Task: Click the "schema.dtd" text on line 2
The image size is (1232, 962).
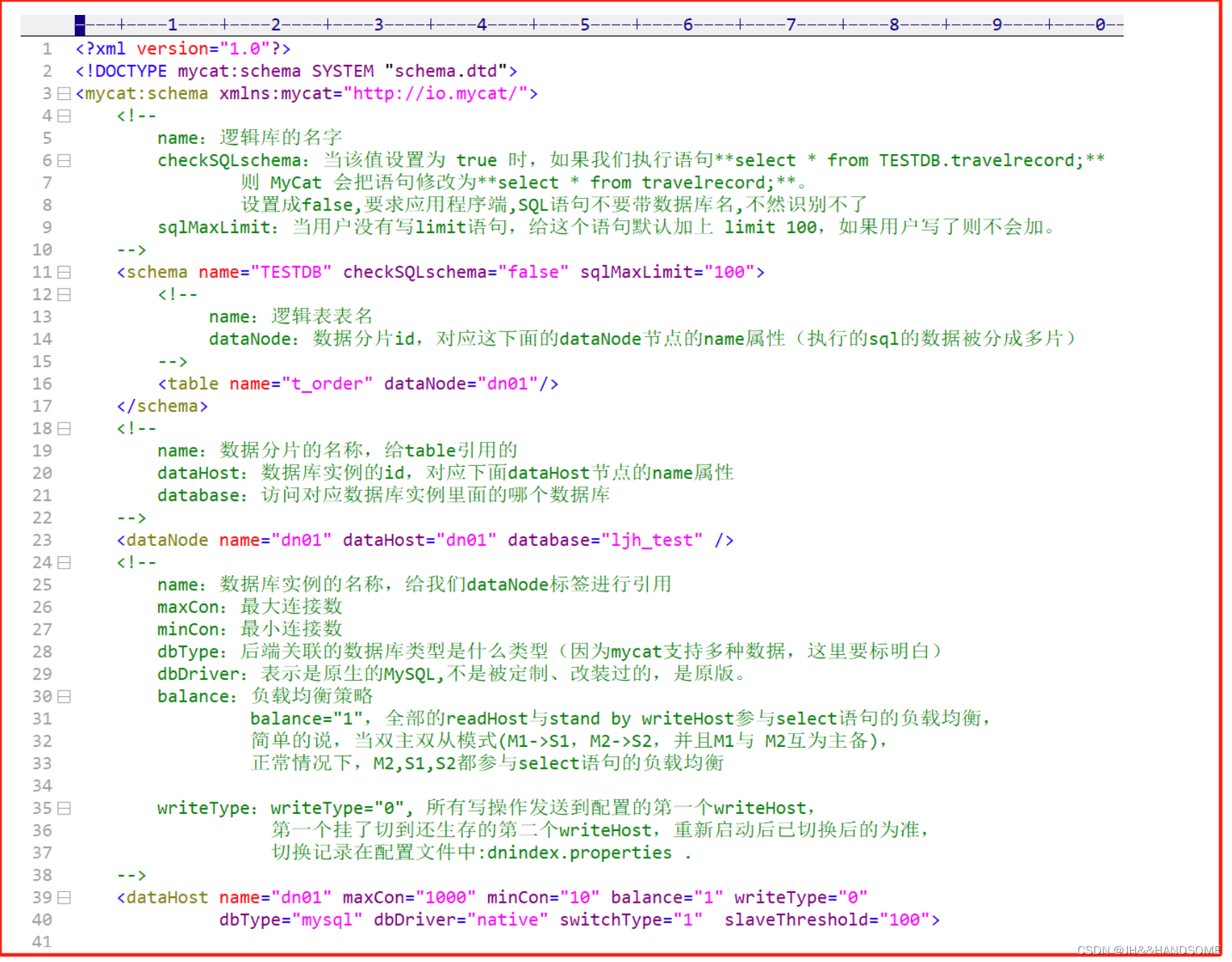Action: (x=446, y=71)
